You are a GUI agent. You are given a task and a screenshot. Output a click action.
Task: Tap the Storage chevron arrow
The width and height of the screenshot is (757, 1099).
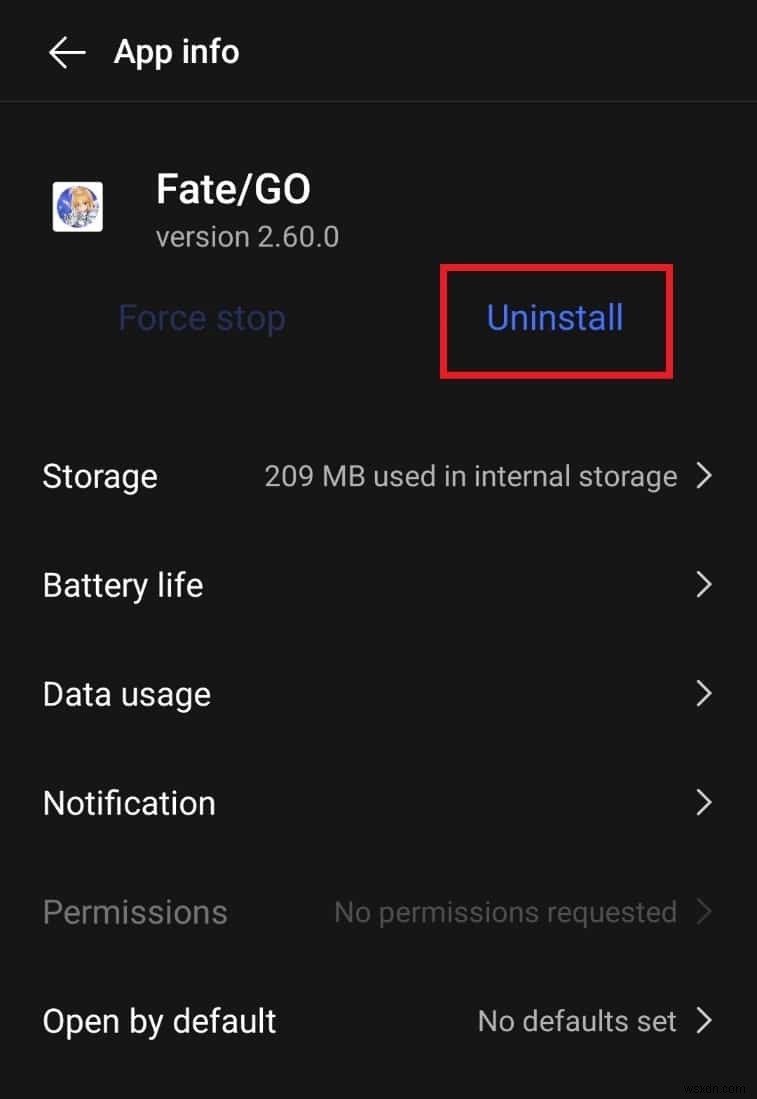(x=704, y=476)
